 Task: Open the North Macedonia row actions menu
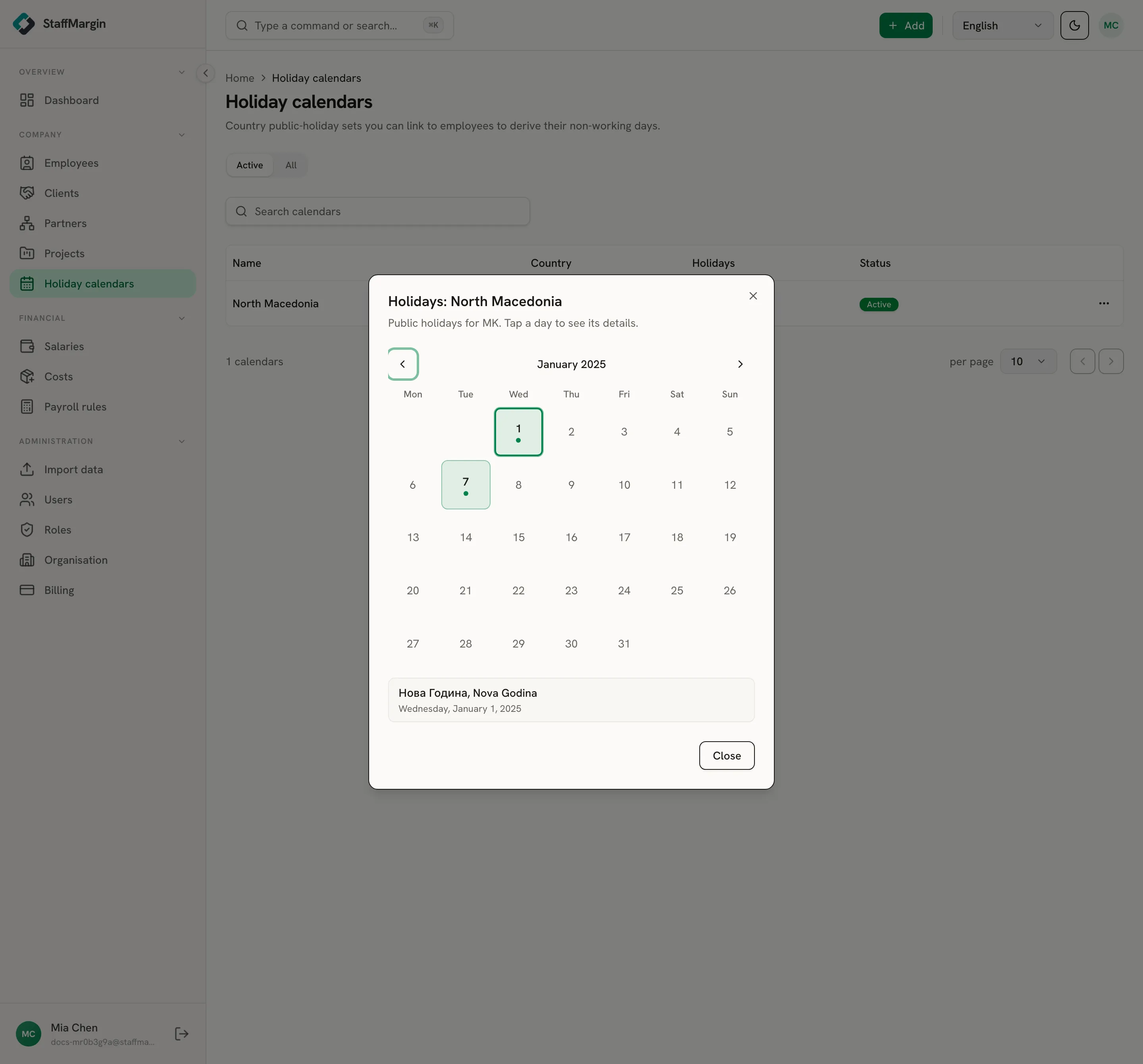tap(1103, 303)
